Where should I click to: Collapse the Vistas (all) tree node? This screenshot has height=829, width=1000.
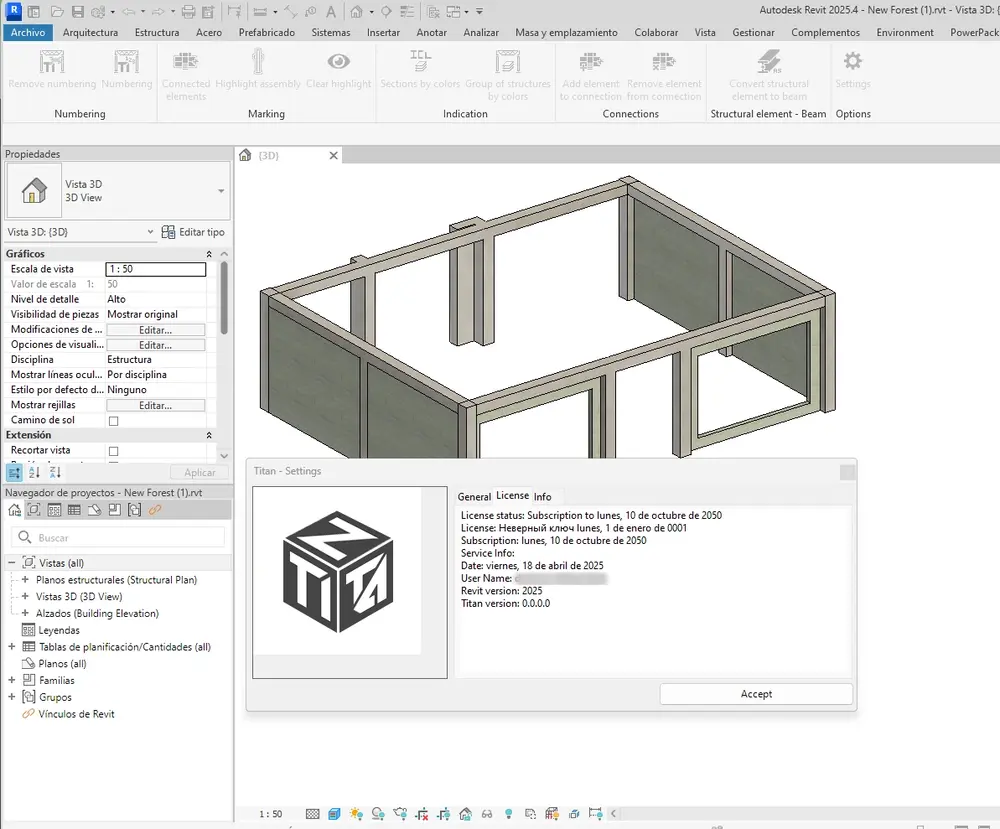11,563
